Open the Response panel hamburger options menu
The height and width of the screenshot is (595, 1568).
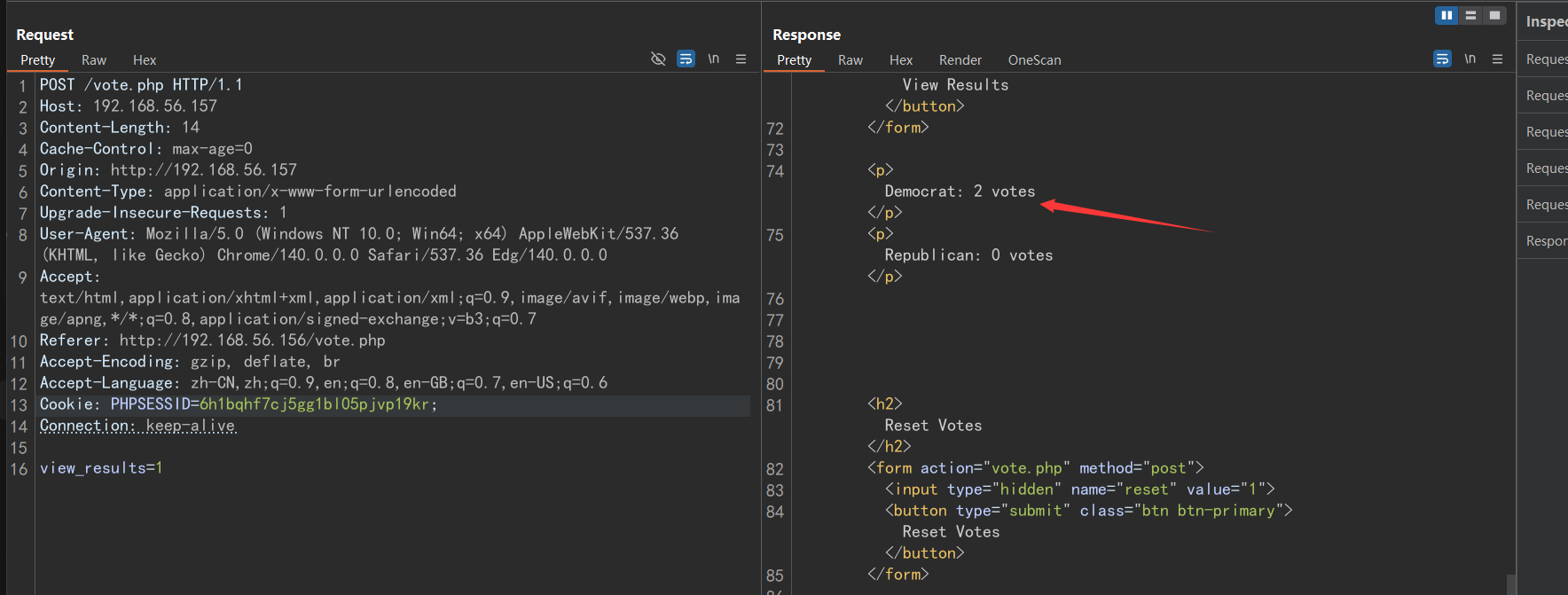coord(1498,59)
